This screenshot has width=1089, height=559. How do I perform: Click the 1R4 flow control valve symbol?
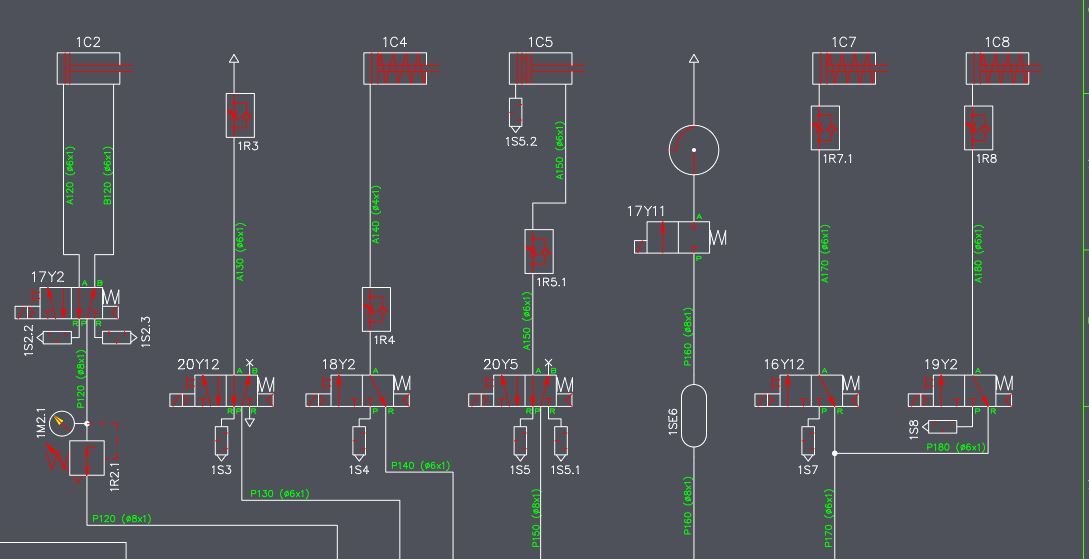(376, 310)
